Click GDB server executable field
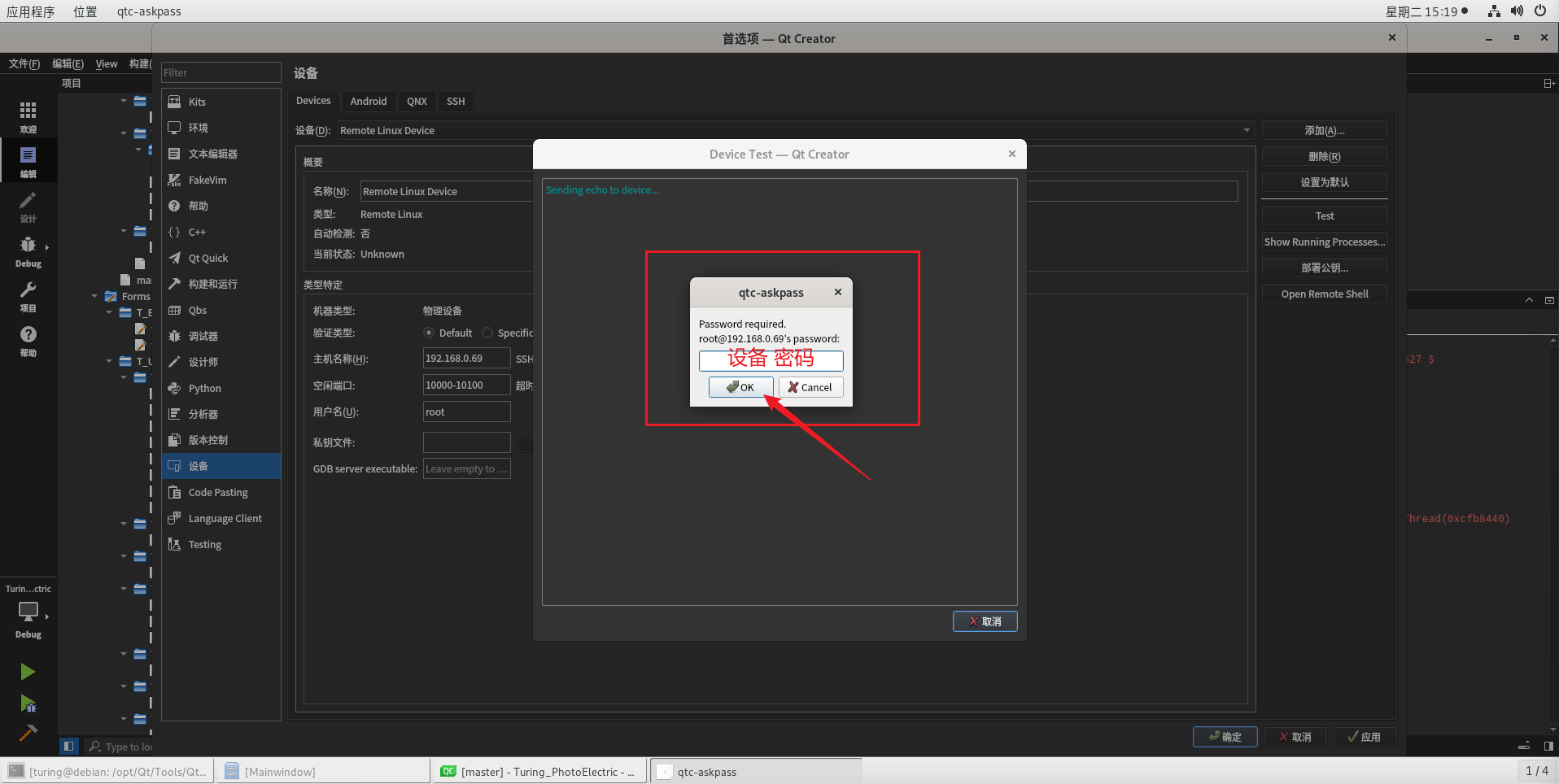1559x784 pixels. click(x=466, y=468)
